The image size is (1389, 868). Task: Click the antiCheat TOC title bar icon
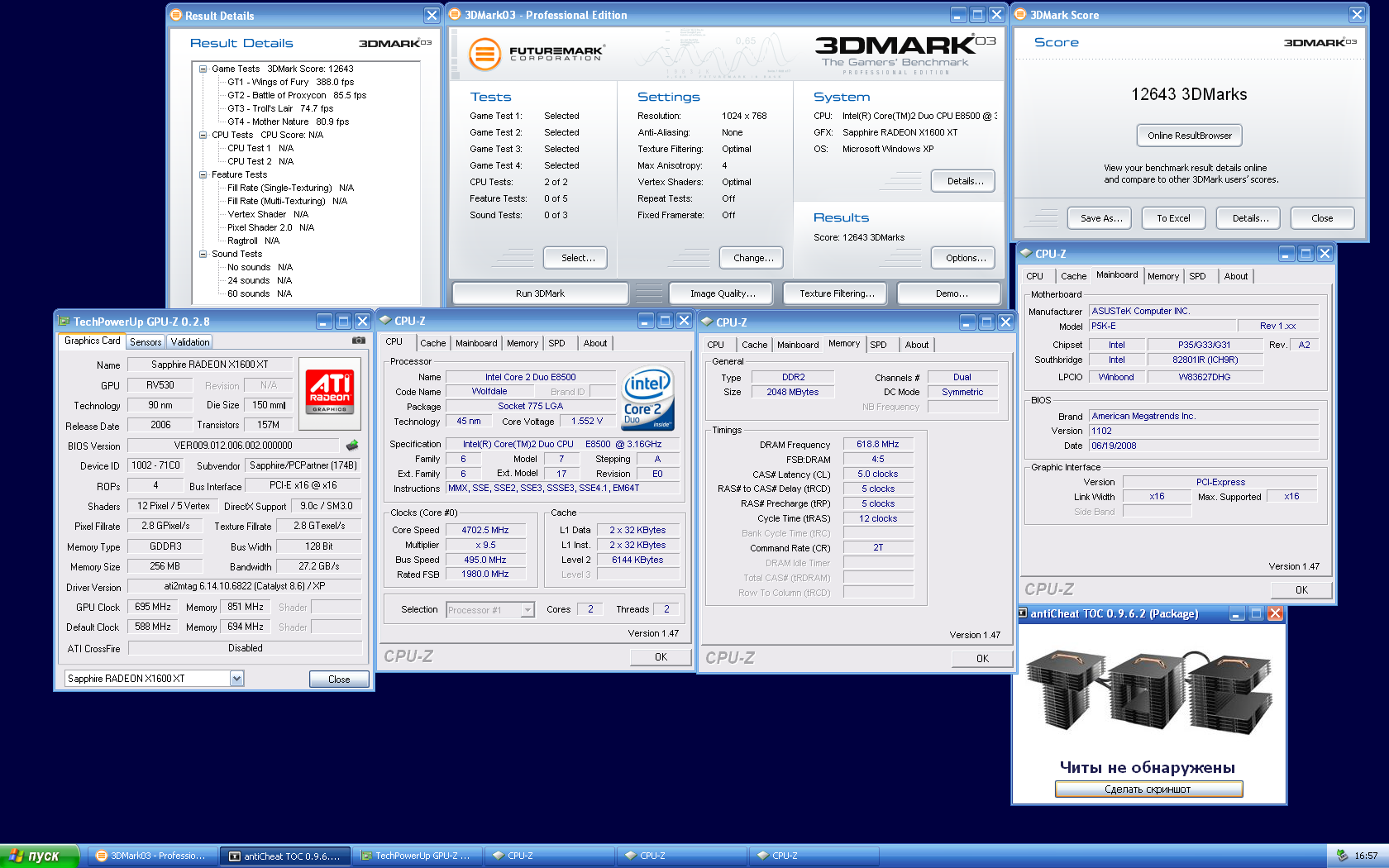tap(1023, 613)
